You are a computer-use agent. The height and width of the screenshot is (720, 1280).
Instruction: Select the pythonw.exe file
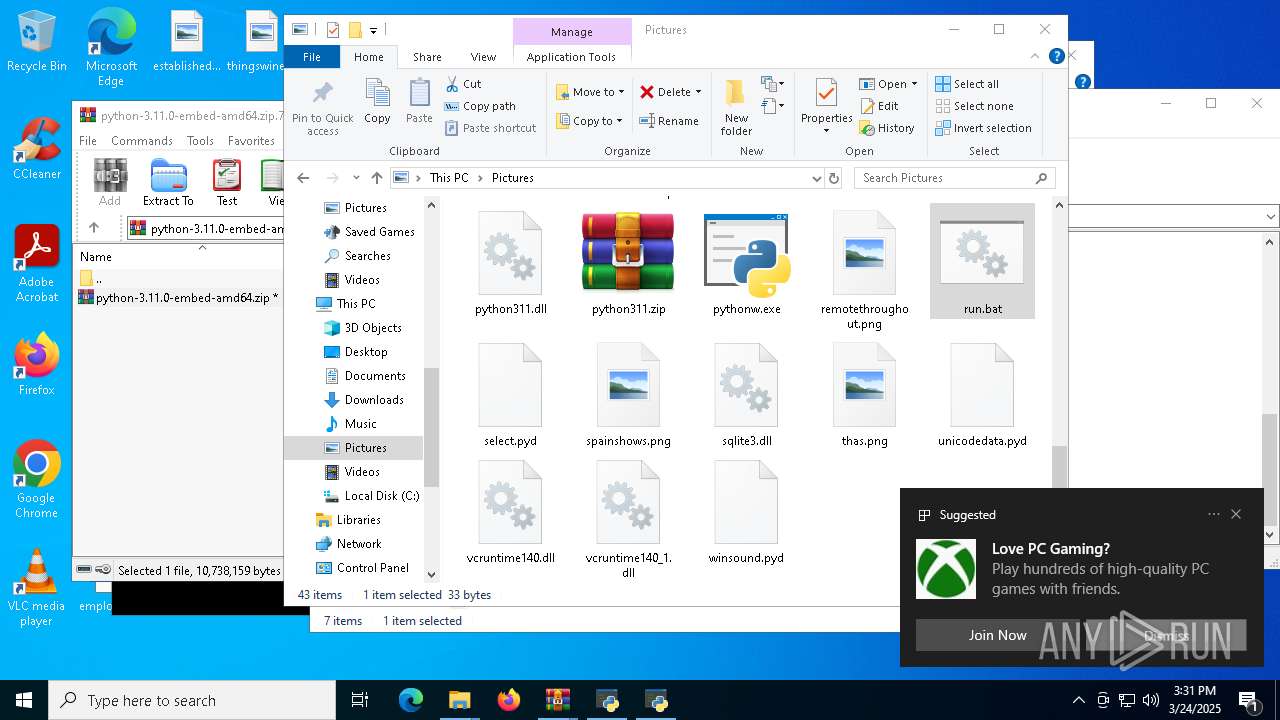pyautogui.click(x=747, y=264)
